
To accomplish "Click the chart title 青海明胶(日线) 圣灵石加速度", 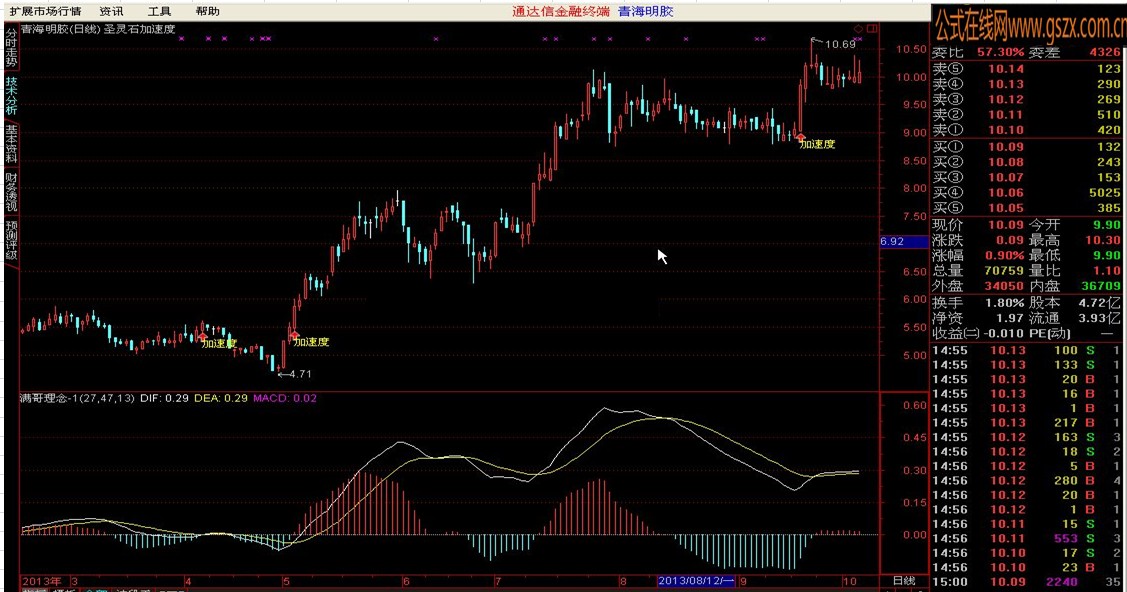I will [98, 29].
